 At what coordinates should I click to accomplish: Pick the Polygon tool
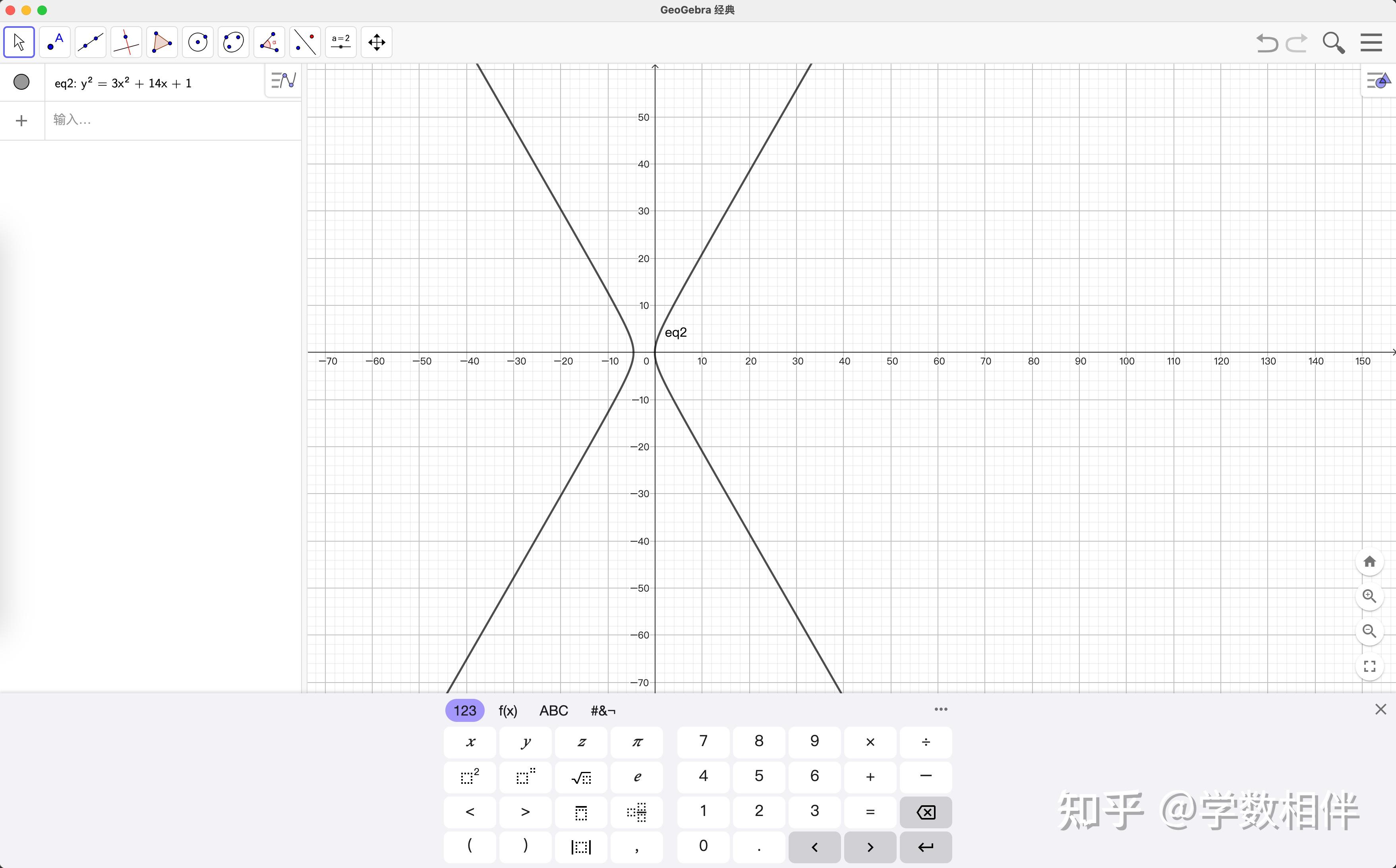(x=162, y=42)
